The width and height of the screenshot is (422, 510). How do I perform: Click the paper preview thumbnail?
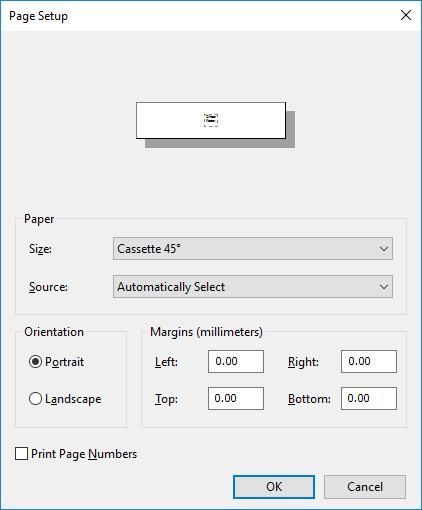(211, 120)
